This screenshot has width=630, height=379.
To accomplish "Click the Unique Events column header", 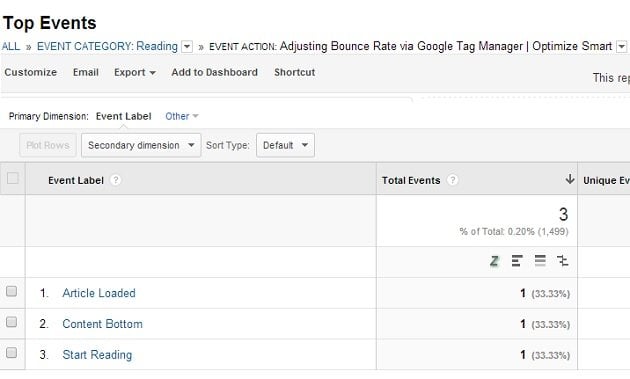I will point(606,180).
